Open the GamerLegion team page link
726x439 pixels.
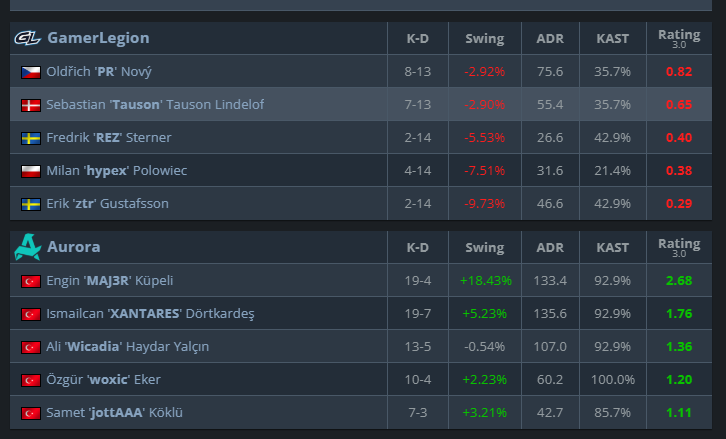click(98, 38)
